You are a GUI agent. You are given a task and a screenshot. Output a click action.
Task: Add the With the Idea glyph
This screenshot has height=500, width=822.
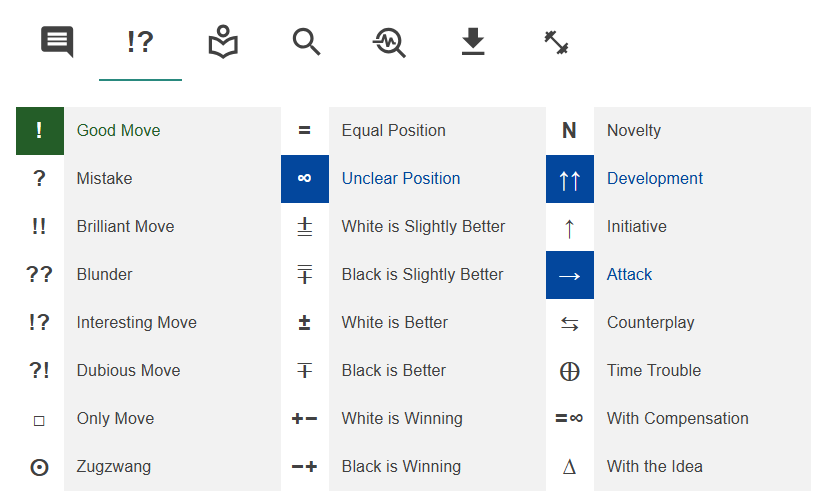click(x=678, y=467)
